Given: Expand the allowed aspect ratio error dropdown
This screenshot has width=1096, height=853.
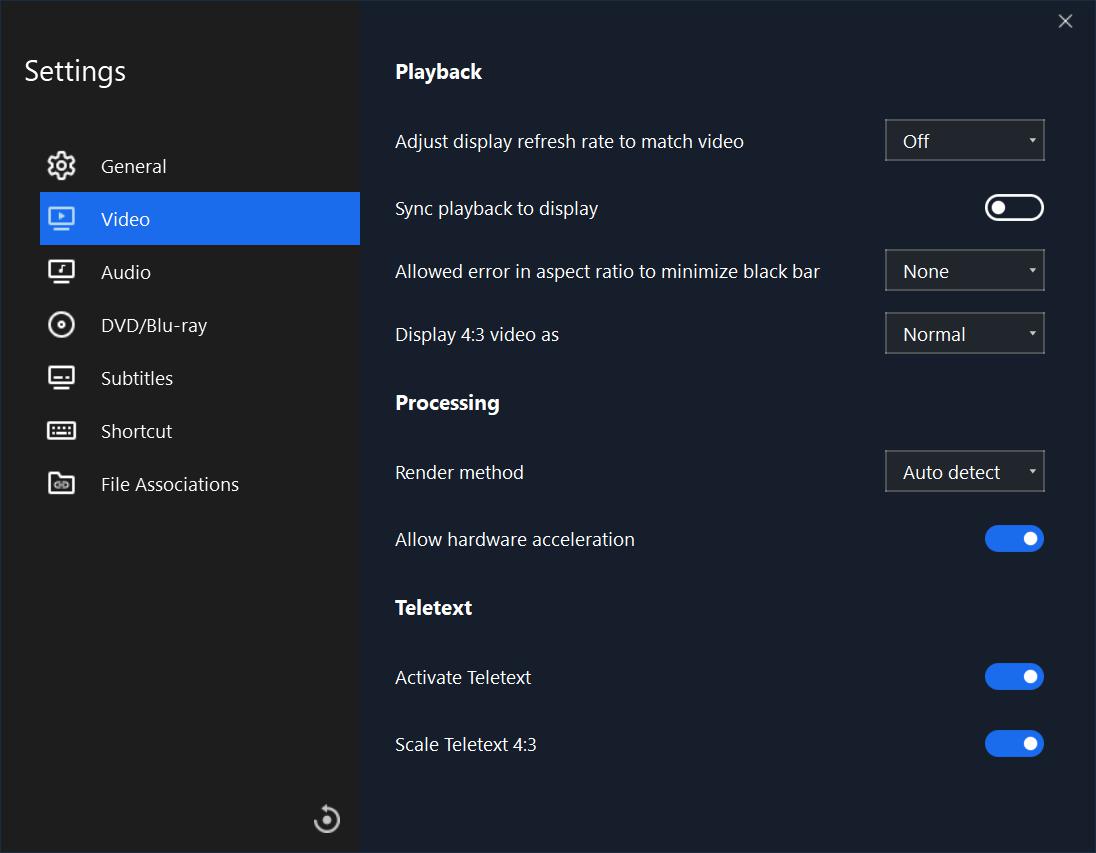Looking at the screenshot, I should click(x=964, y=271).
